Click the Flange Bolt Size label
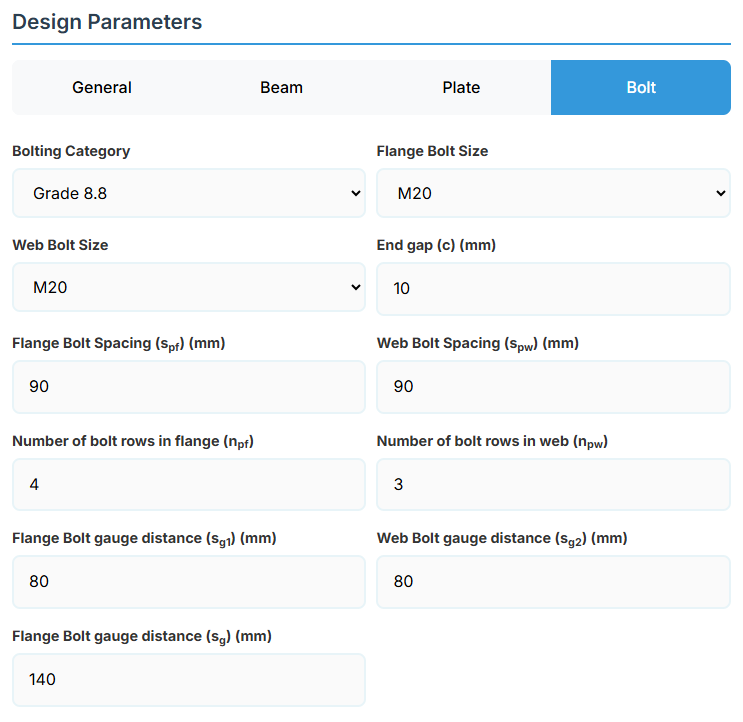 click(x=432, y=151)
